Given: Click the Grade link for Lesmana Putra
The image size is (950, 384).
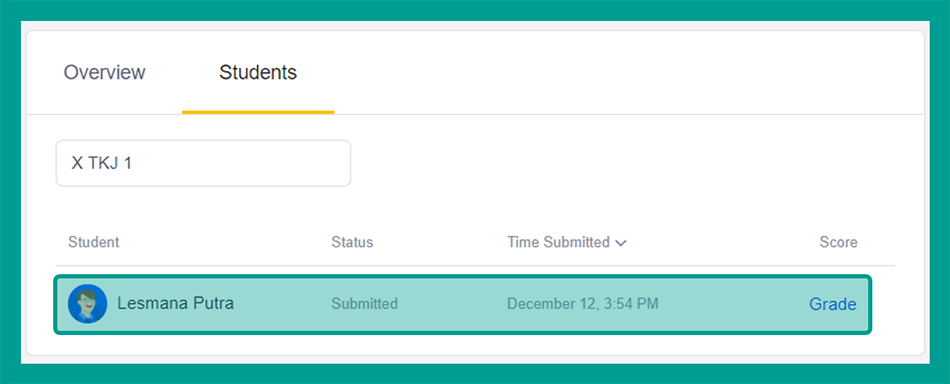Looking at the screenshot, I should click(x=832, y=304).
